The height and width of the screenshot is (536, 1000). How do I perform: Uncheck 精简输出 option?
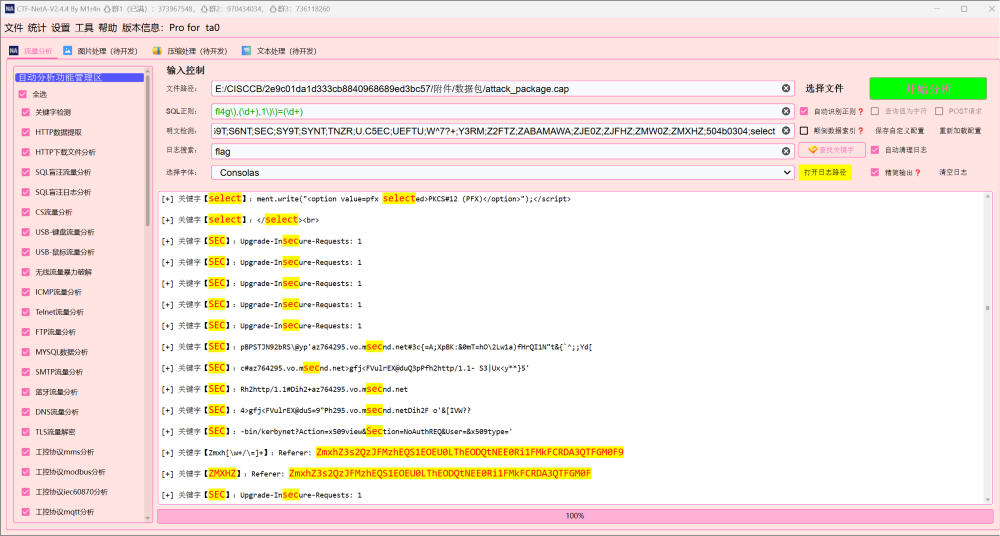(875, 172)
